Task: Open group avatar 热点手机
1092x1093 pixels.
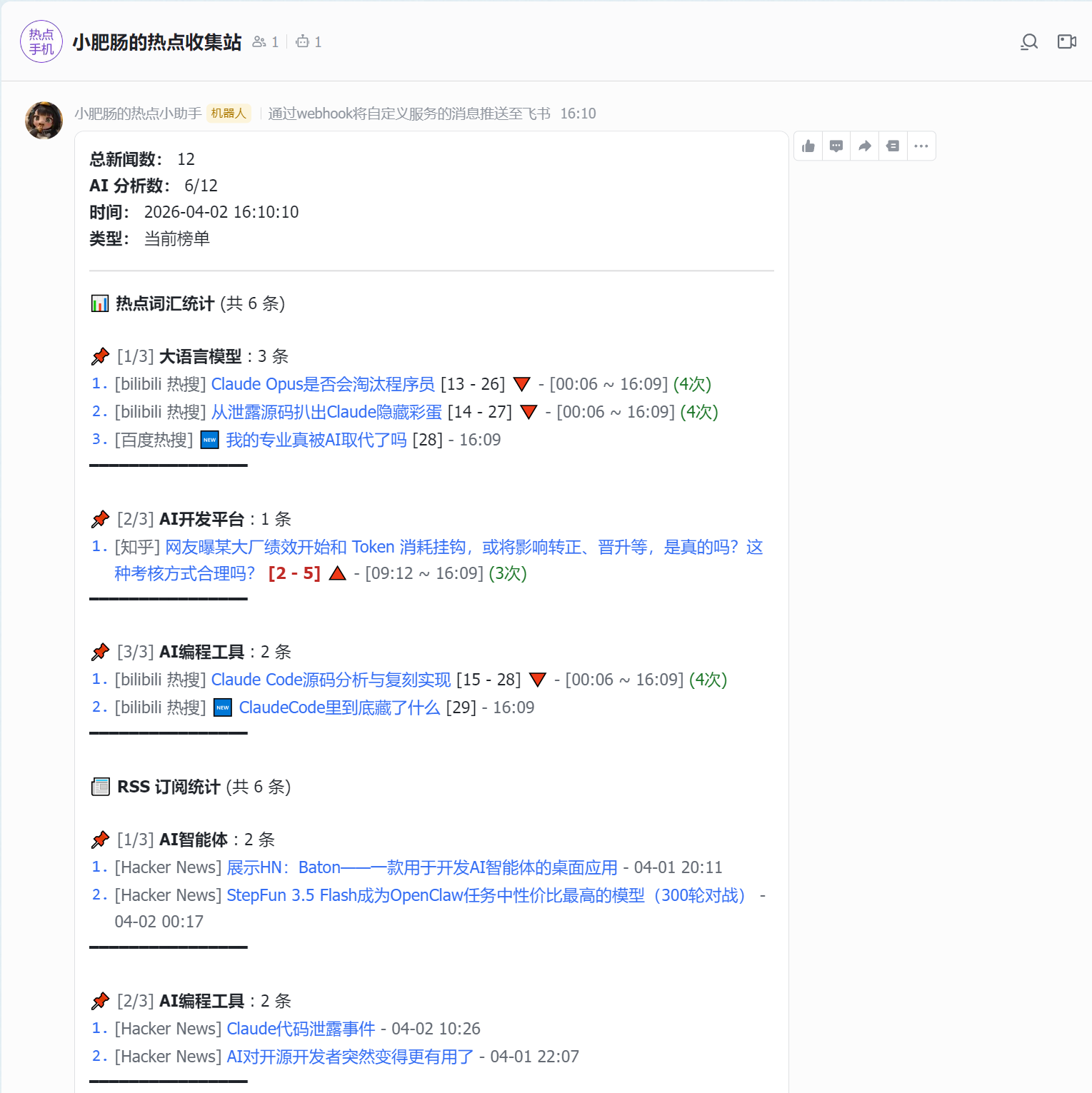Action: [41, 41]
